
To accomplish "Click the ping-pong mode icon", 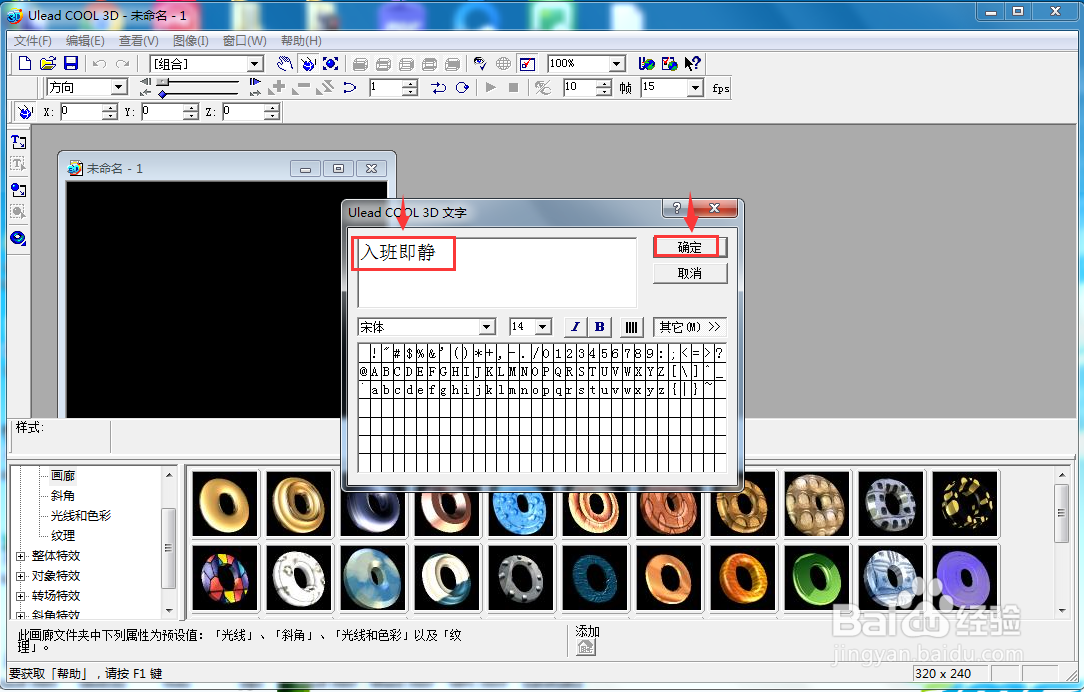I will (439, 87).
